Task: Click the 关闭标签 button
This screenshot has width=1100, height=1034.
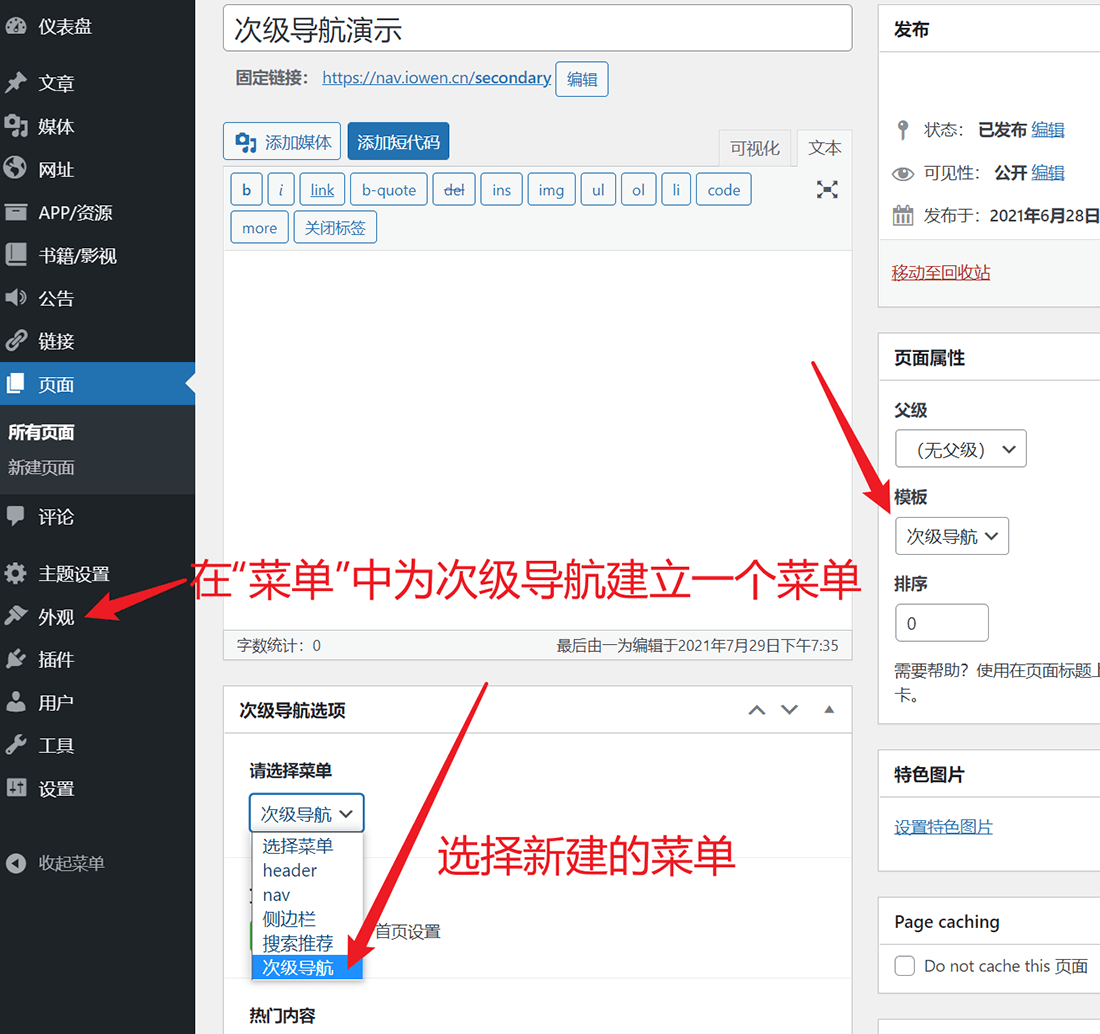Action: 335,227
